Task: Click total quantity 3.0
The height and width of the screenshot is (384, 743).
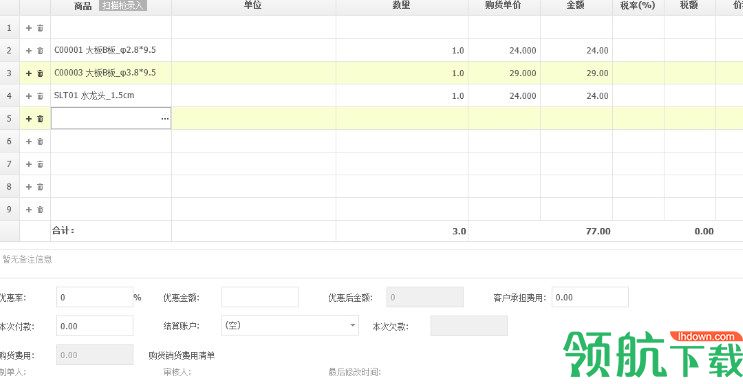Action: tap(458, 231)
